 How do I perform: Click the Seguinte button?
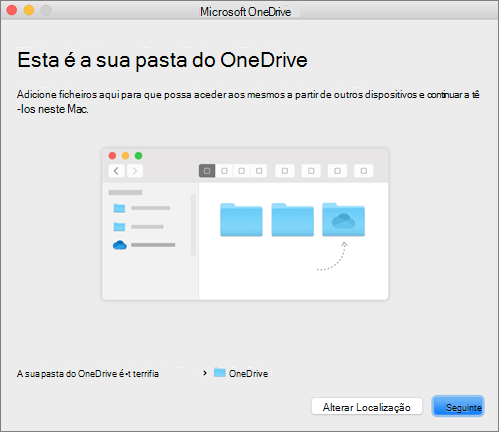(458, 407)
